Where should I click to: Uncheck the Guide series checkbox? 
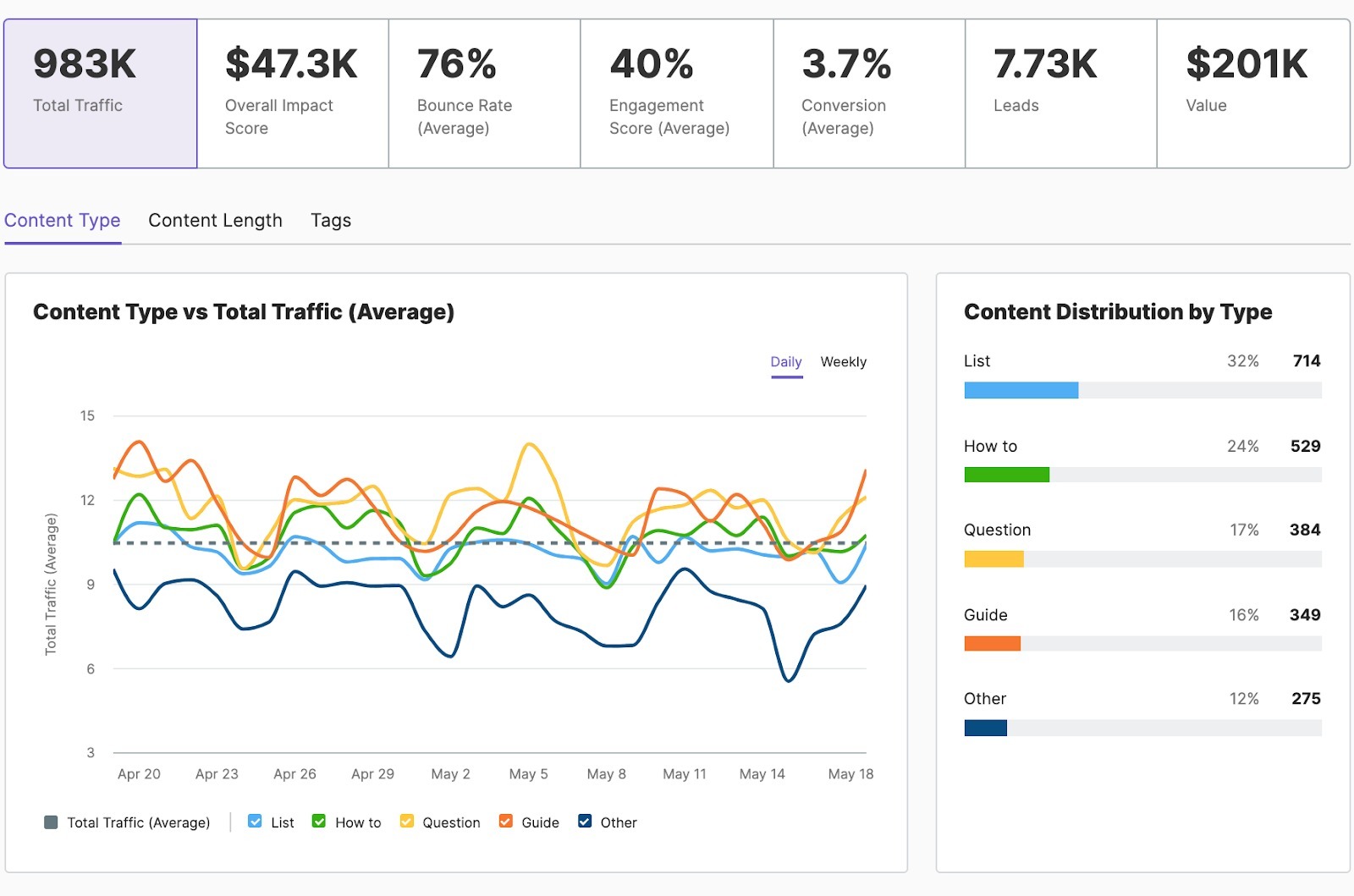pos(504,822)
